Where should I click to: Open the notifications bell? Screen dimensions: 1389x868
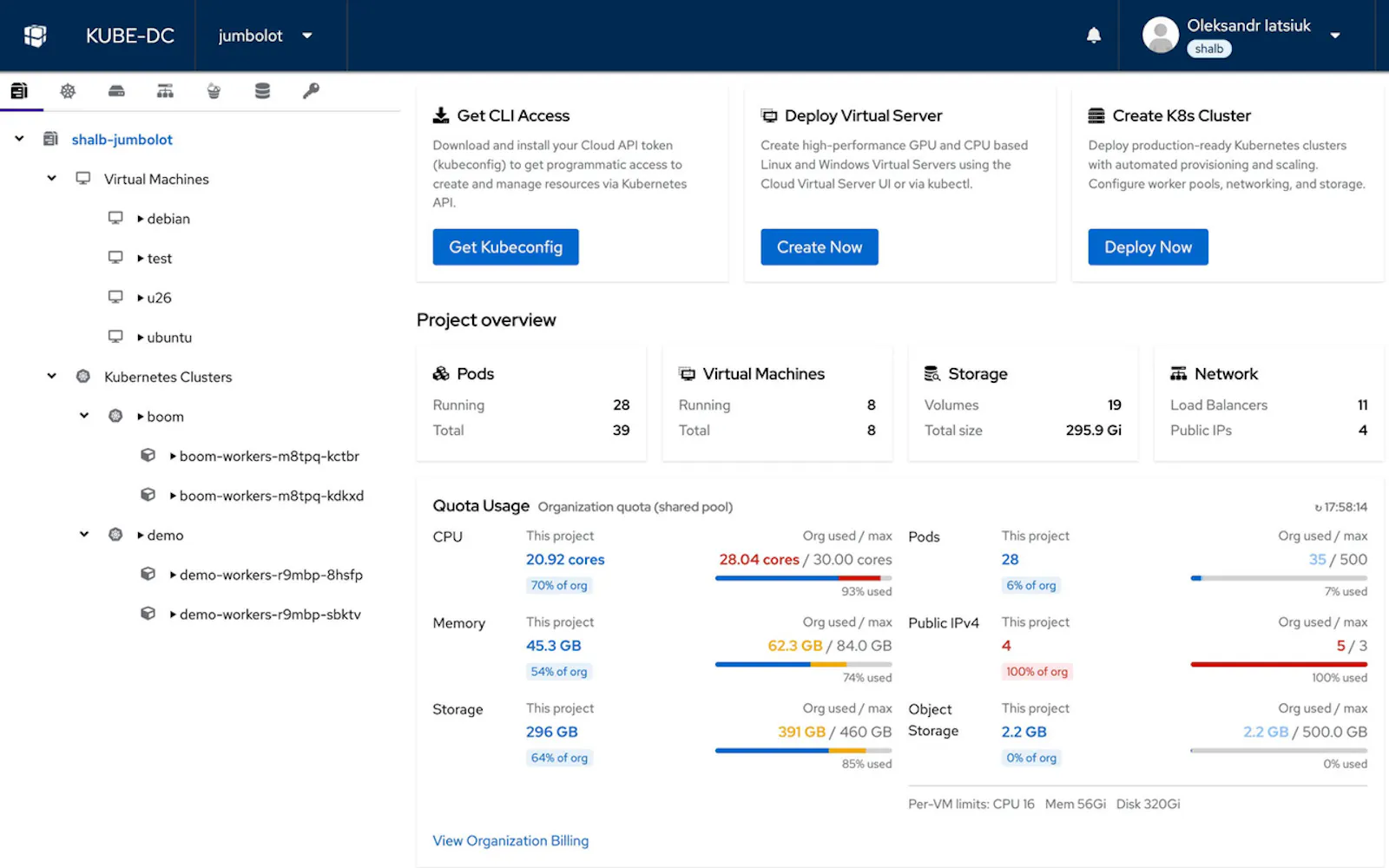[1094, 36]
